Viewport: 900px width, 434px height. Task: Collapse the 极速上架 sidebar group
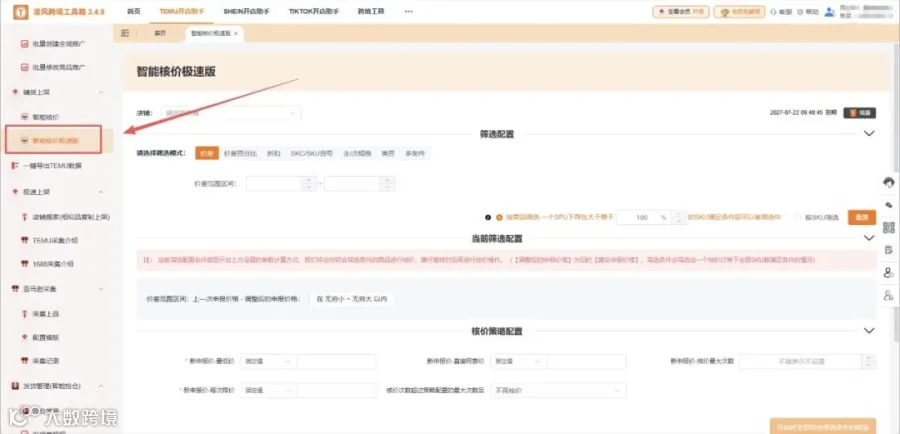101,192
